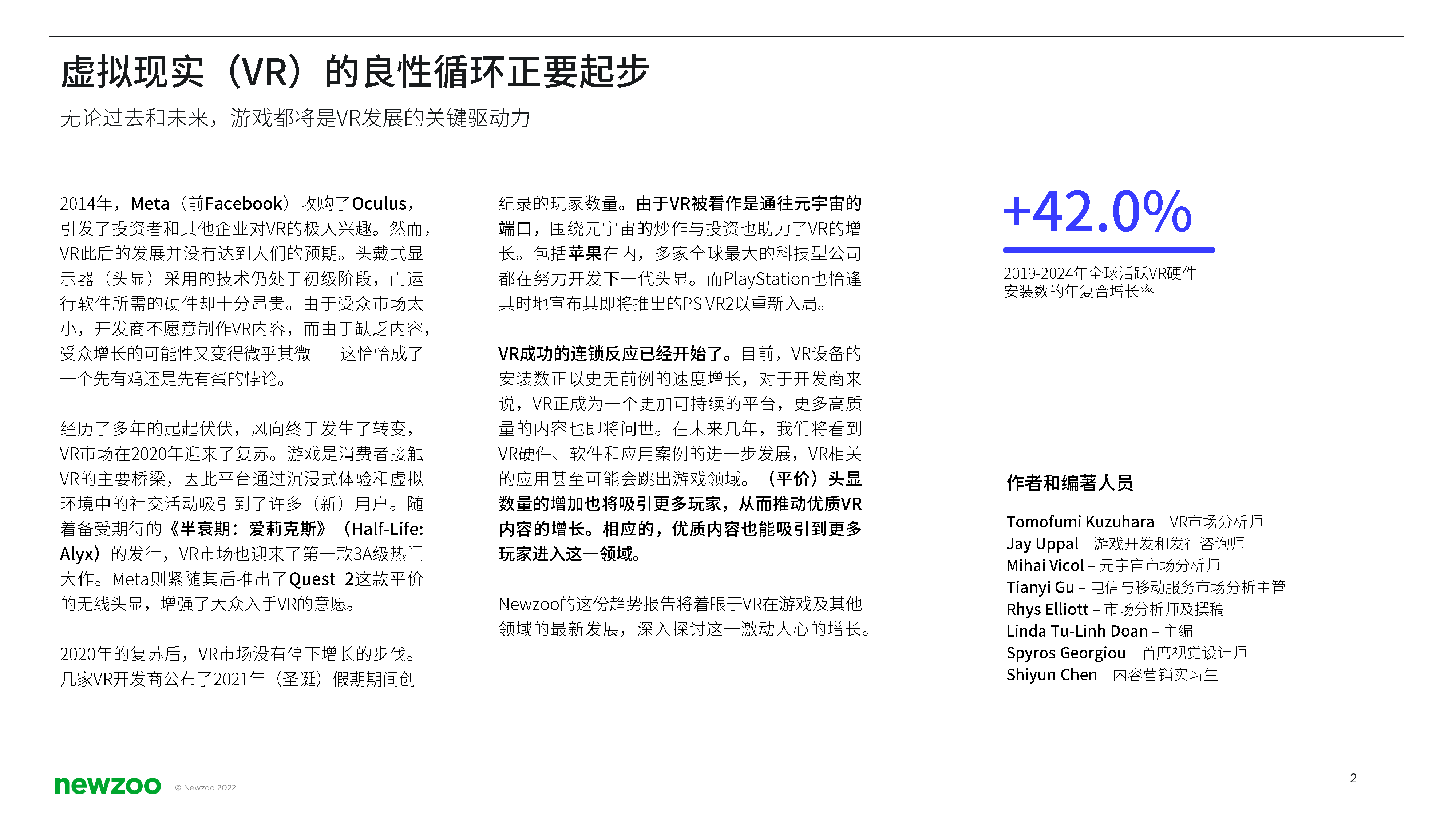This screenshot has height=819, width=1456.
Task: Click subtitle 无论过去和未来，游戏都将是VR发展的关键驱动力
Action: click(x=295, y=118)
